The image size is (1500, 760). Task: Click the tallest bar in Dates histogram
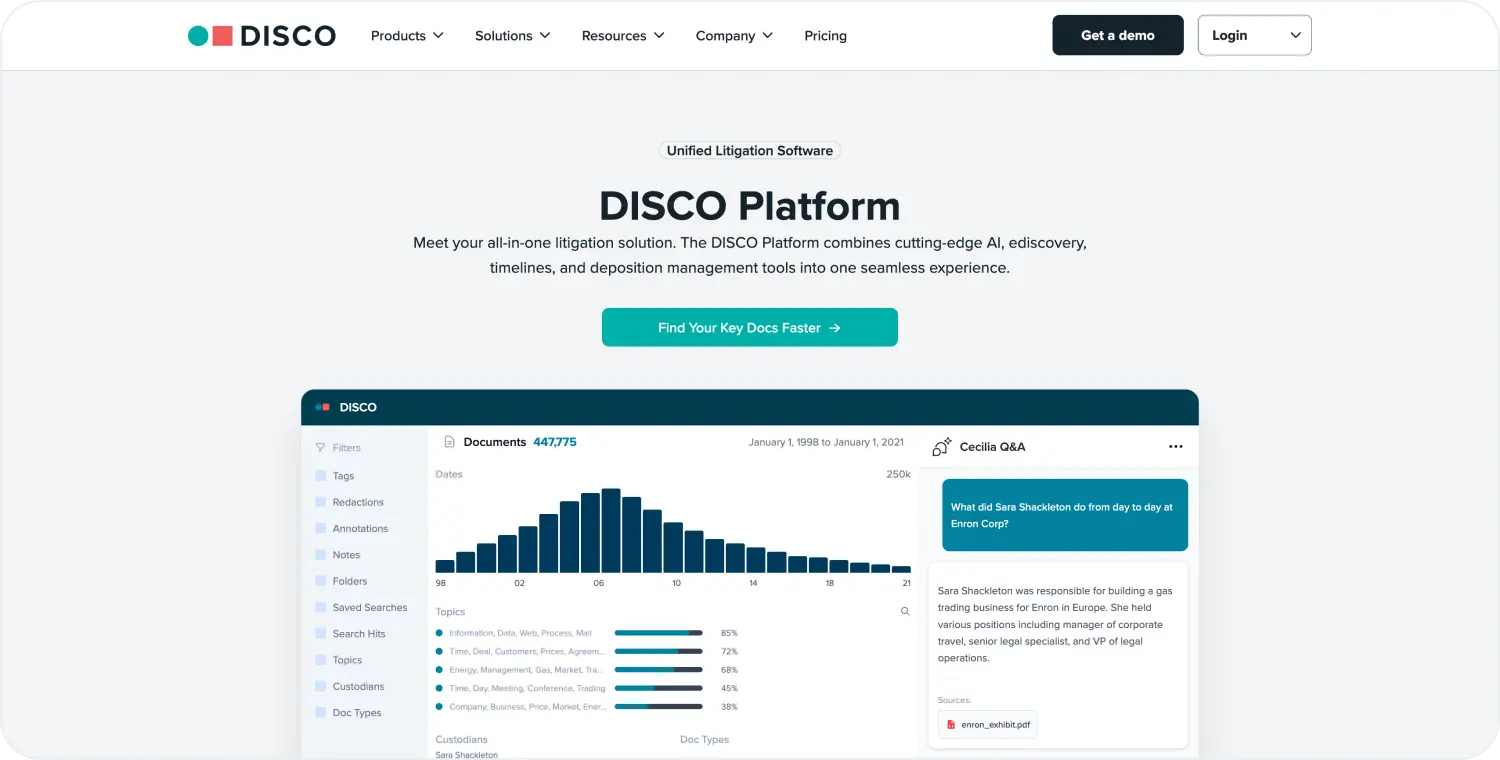(x=611, y=530)
